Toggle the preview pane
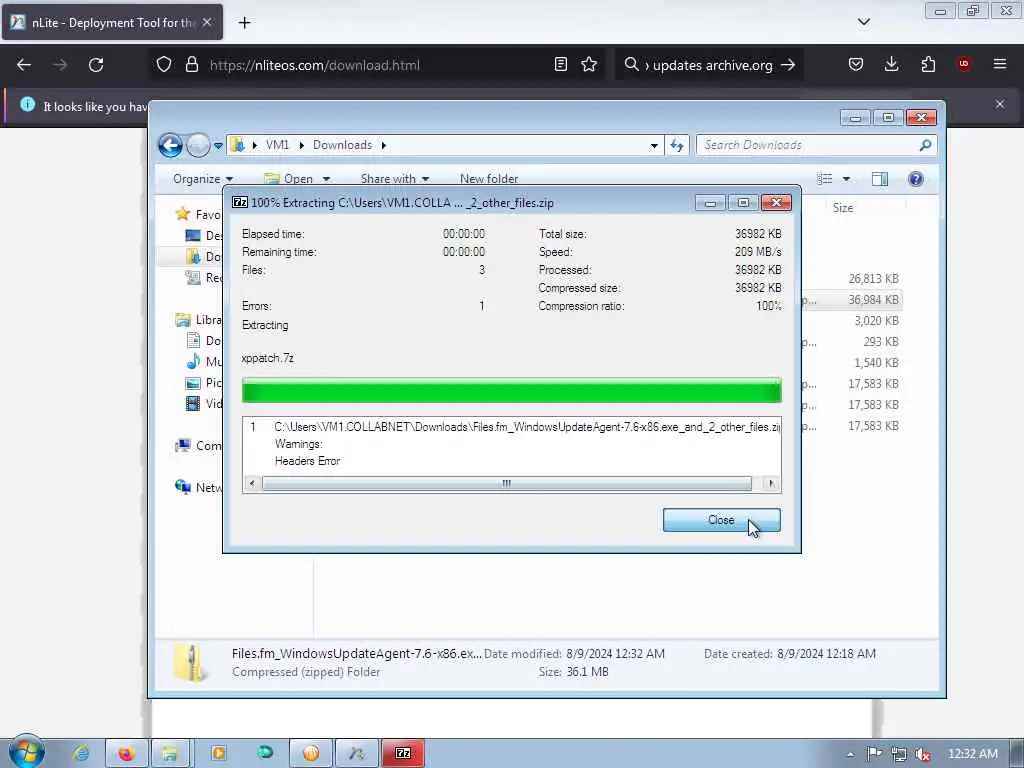Screen dimensions: 1024x768 click(880, 179)
